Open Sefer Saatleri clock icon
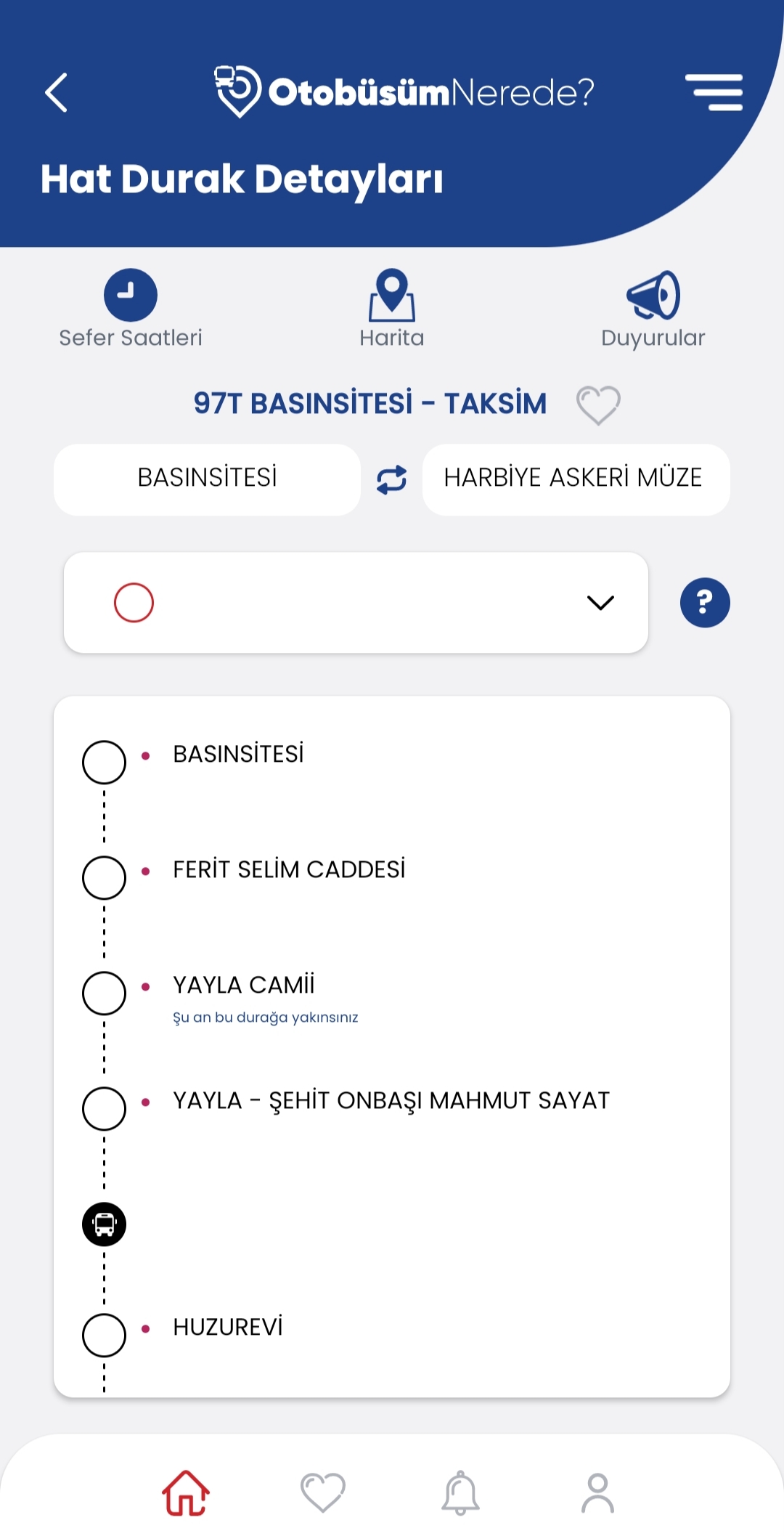Image resolution: width=784 pixels, height=1536 pixels. coord(131,296)
